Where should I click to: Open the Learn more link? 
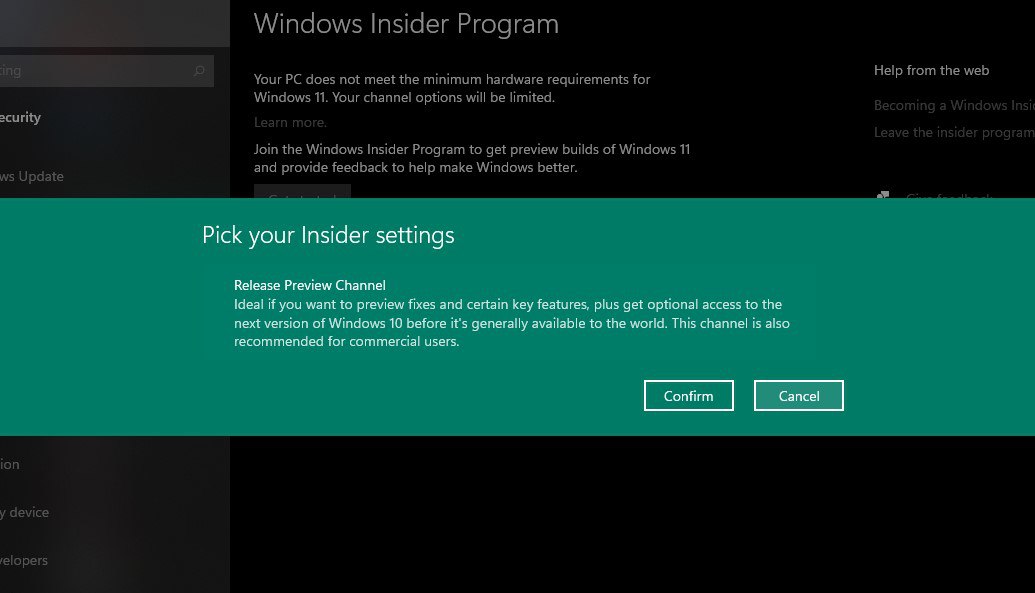tap(290, 122)
